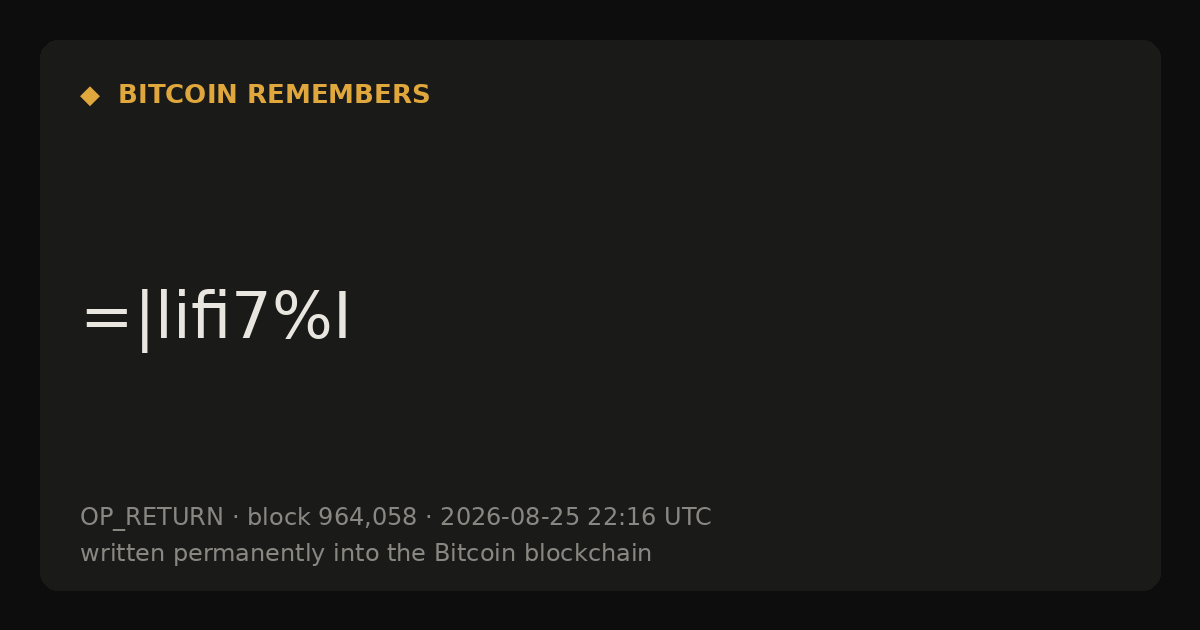Click the vertical bar character in the message
The image size is (1200, 630).
click(145, 320)
